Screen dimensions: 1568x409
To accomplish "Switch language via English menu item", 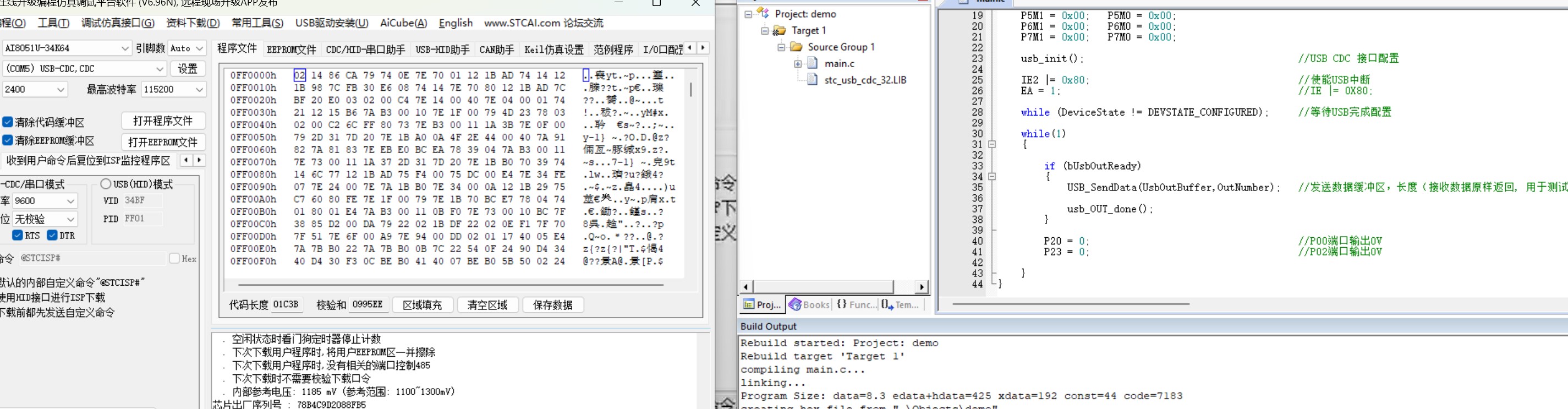I will pos(456,23).
